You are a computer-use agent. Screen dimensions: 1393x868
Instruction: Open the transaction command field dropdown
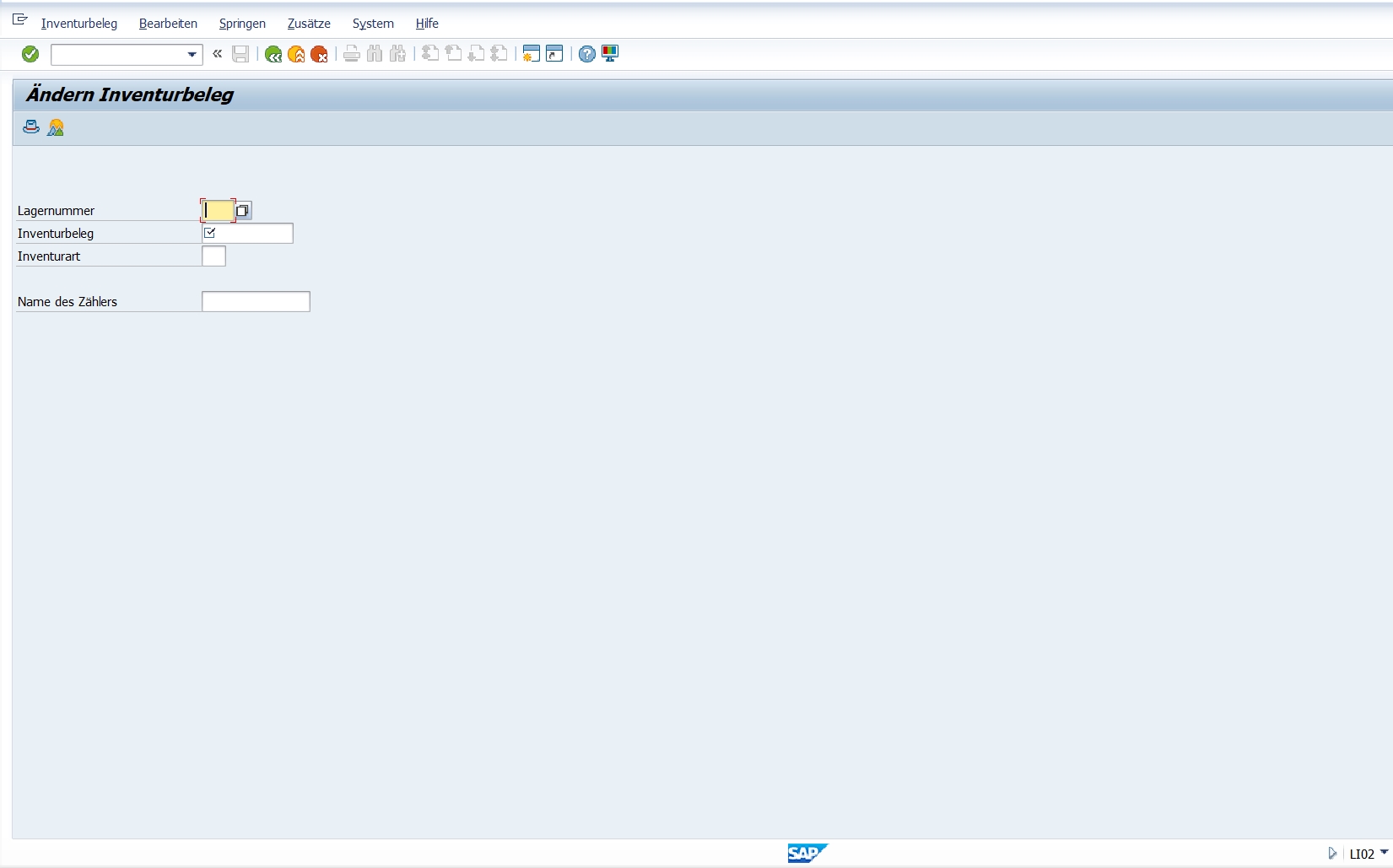click(x=192, y=55)
